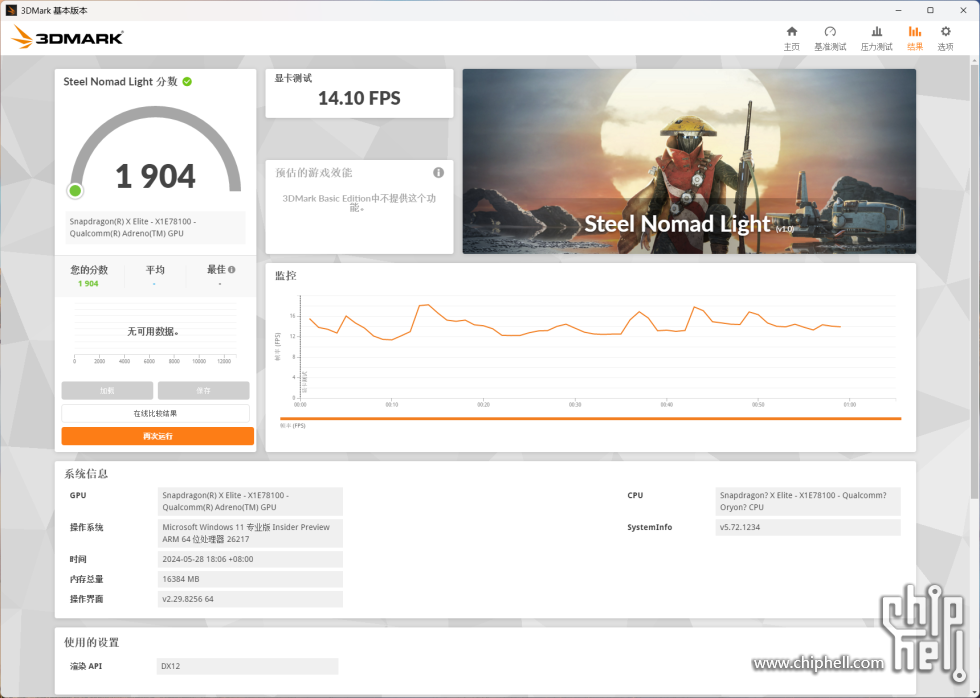Click the 16384 MB memory value
Image resolution: width=980 pixels, height=698 pixels.
tap(250, 579)
